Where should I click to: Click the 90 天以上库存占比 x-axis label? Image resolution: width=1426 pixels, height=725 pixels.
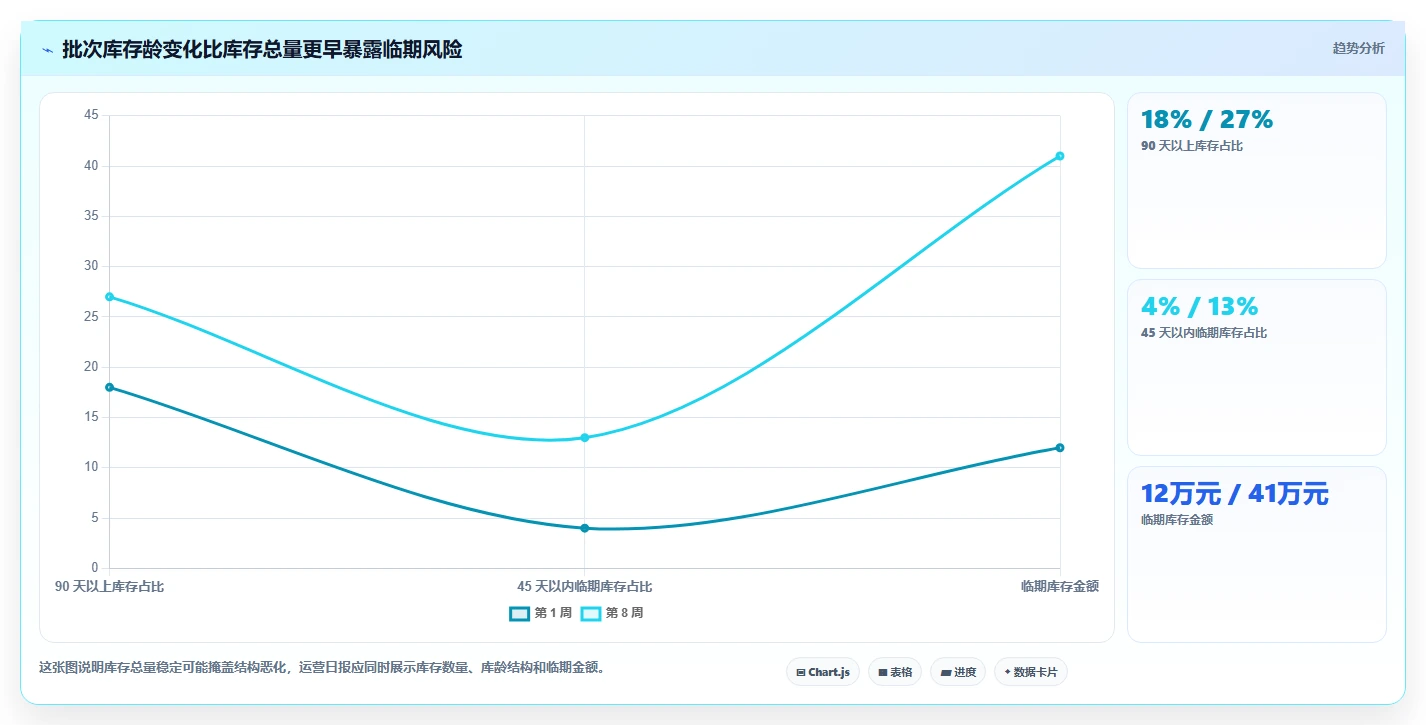click(x=109, y=587)
